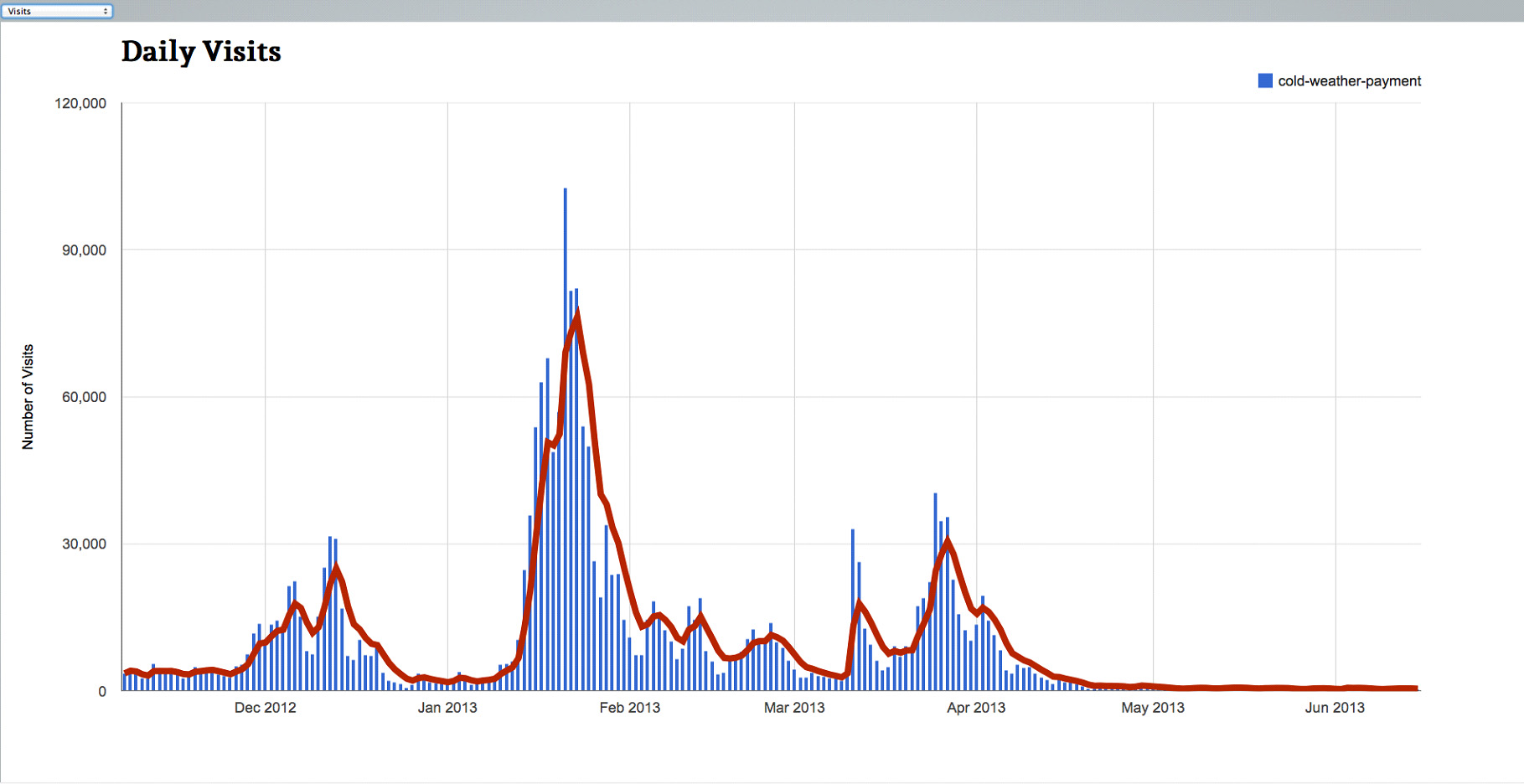Click the Apr 2013 x-axis label

tap(976, 708)
